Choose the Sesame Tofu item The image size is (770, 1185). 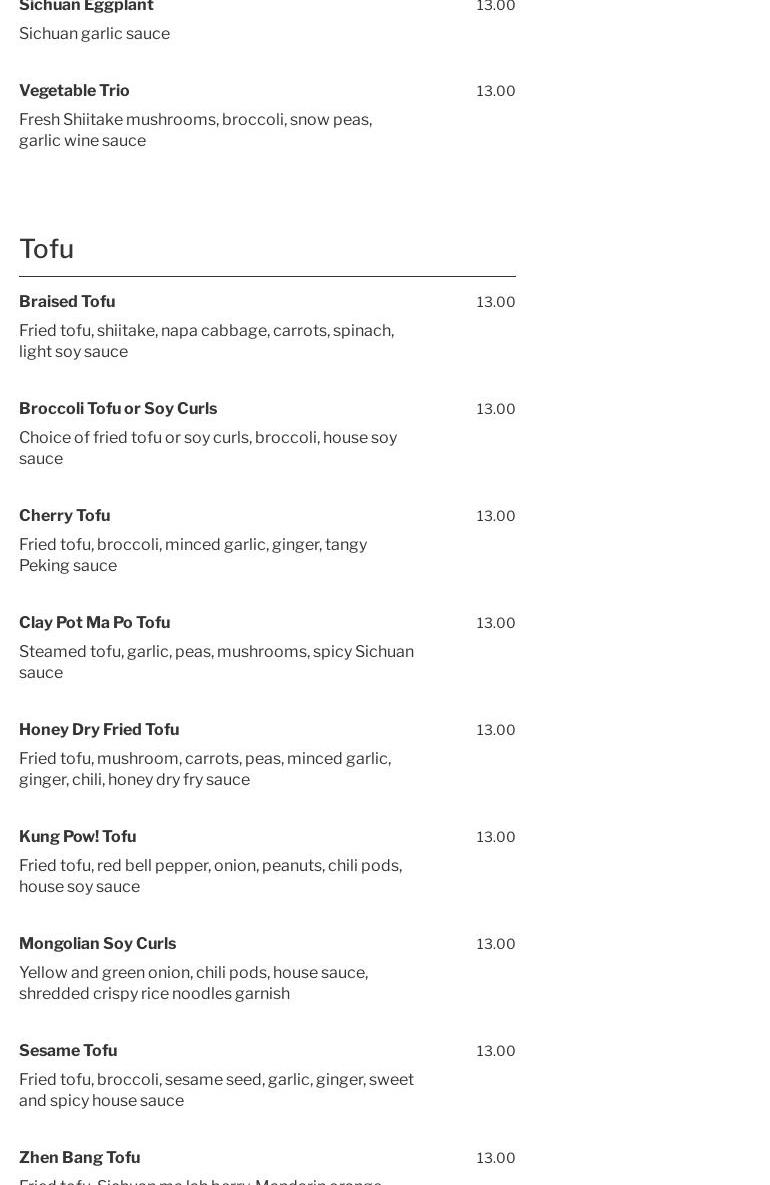[x=68, y=1050]
